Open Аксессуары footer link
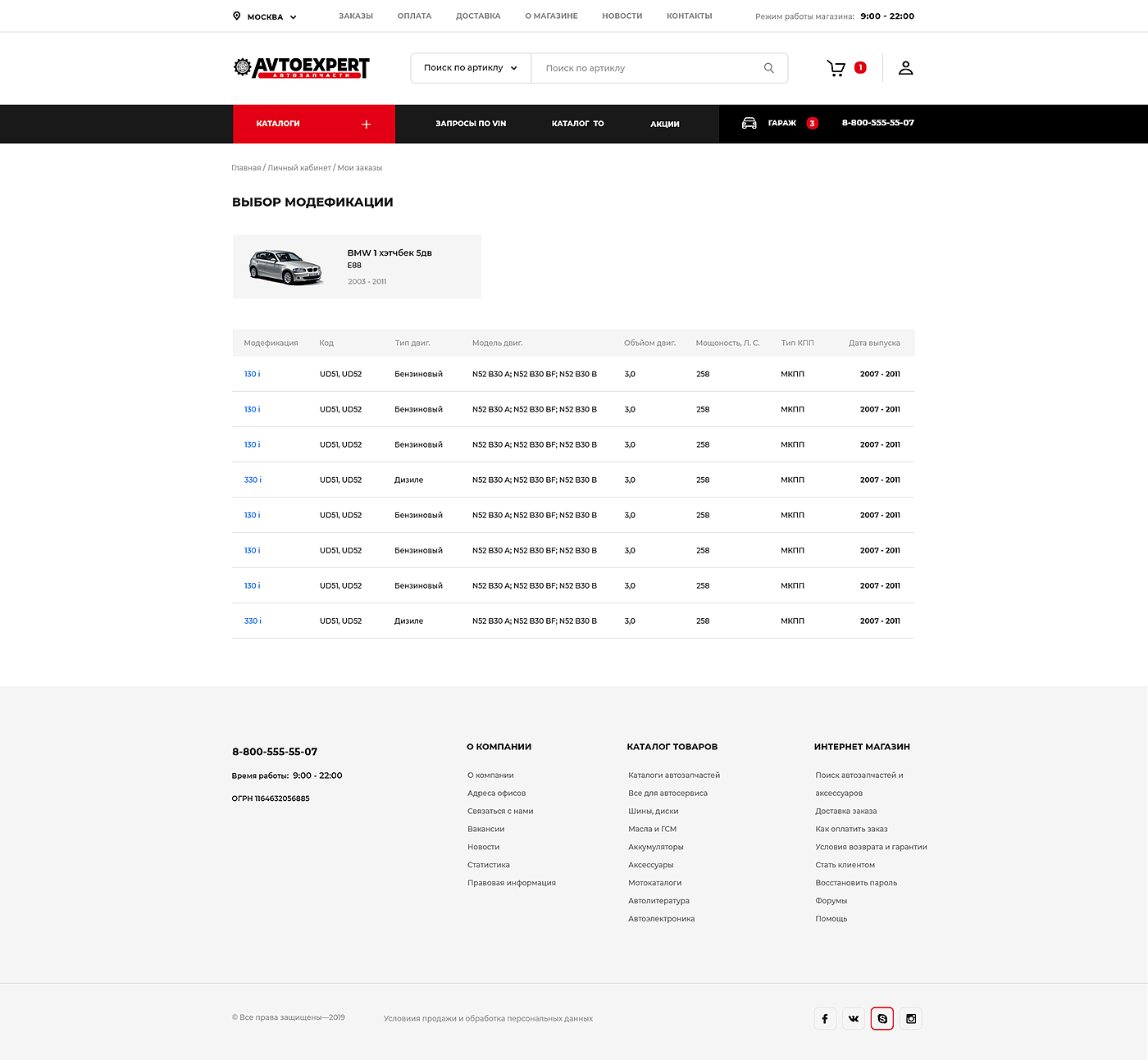This screenshot has height=1060, width=1148. (651, 866)
